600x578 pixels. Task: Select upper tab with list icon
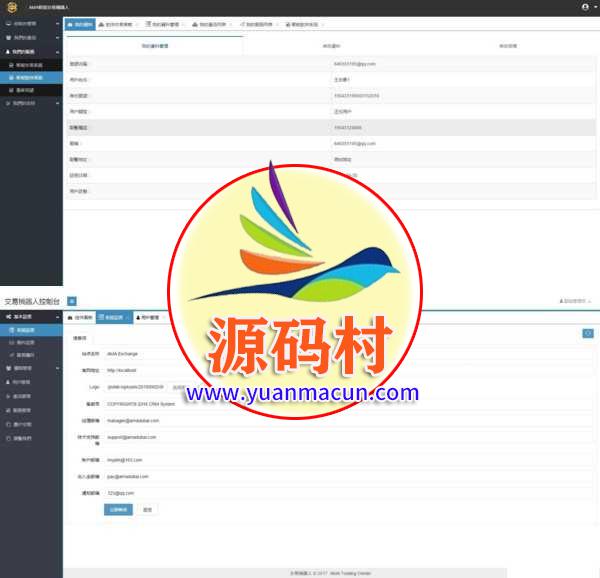pos(163,24)
